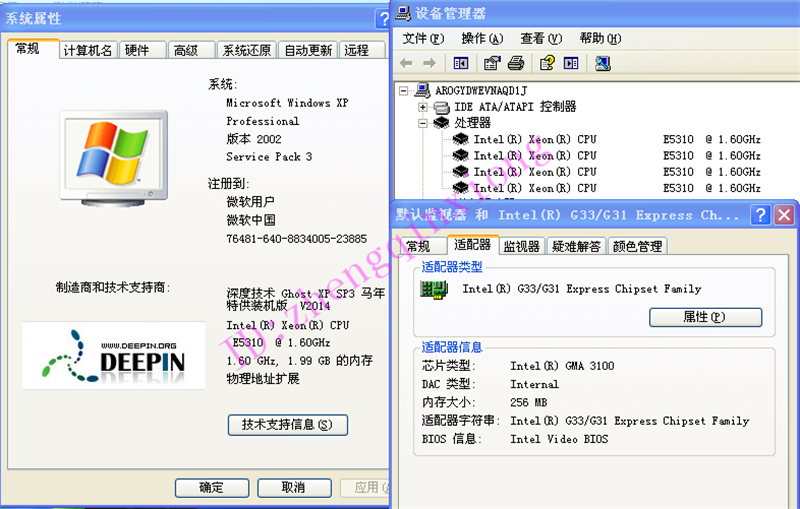Image resolution: width=800 pixels, height=509 pixels.
Task: Switch to the 远程 tab
Action: pos(361,50)
